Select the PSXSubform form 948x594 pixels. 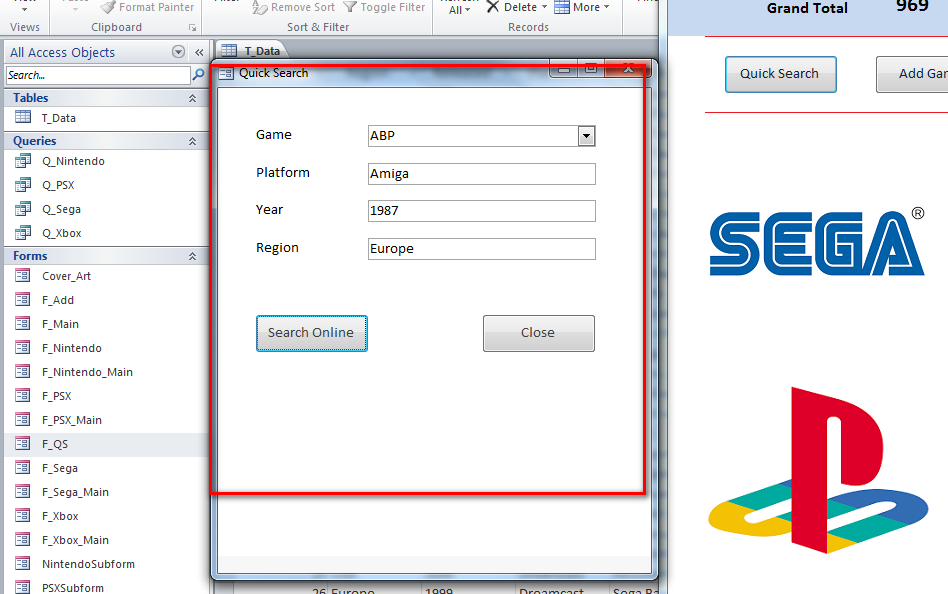point(106,587)
